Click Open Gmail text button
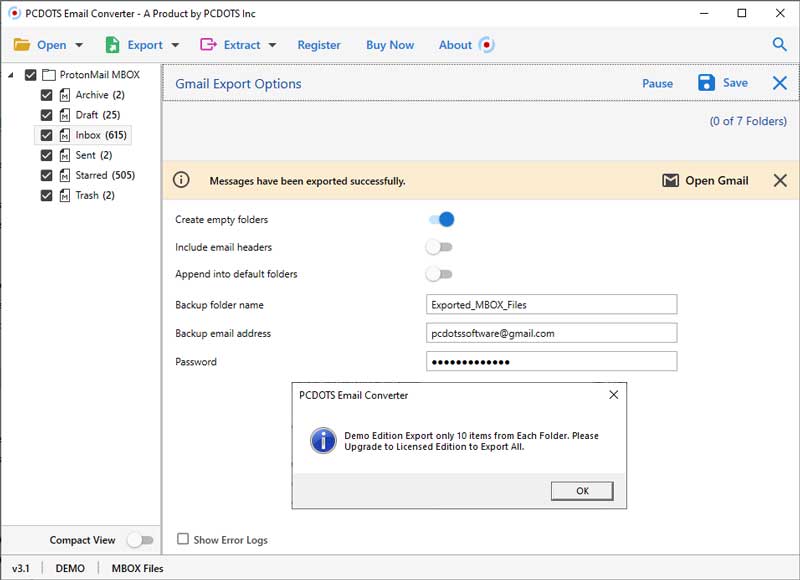The width and height of the screenshot is (800, 580). point(716,181)
